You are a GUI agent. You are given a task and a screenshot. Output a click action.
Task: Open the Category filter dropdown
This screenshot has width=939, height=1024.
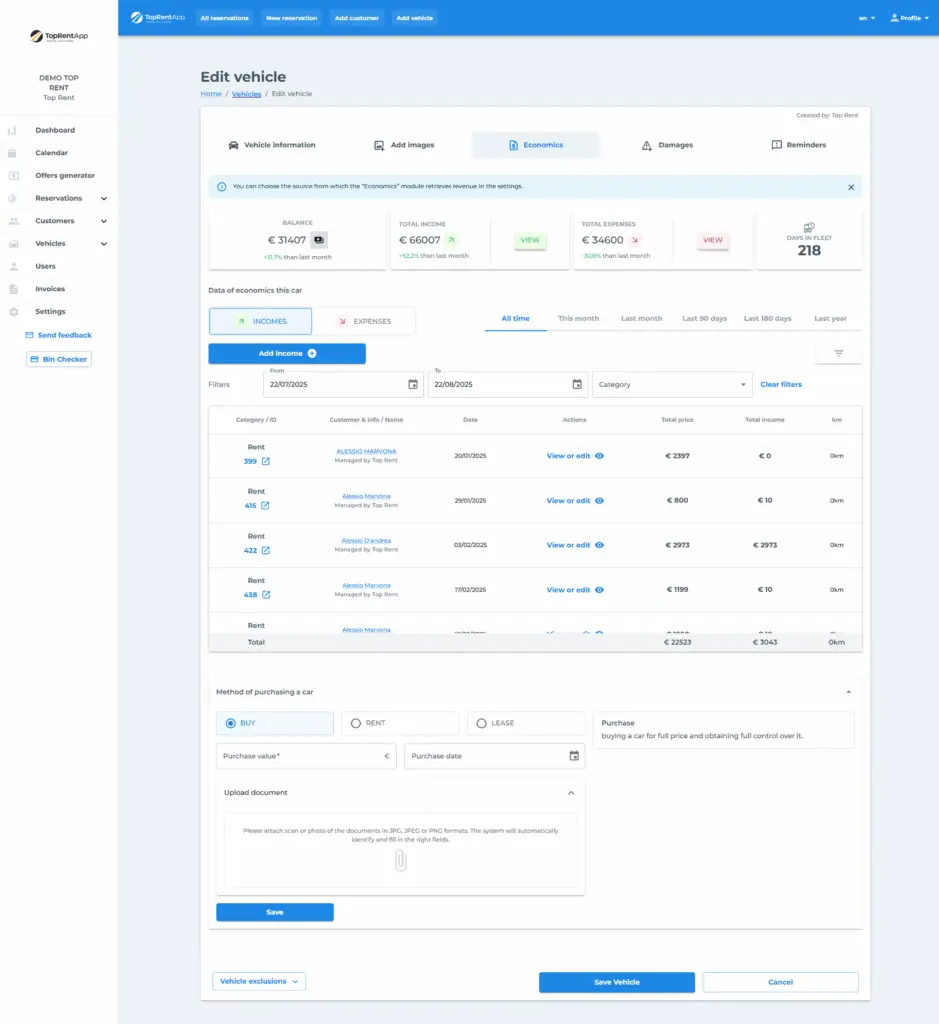pos(671,384)
